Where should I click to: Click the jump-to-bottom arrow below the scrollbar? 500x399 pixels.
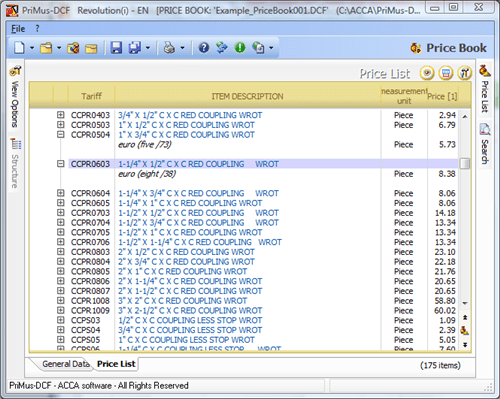click(x=465, y=345)
